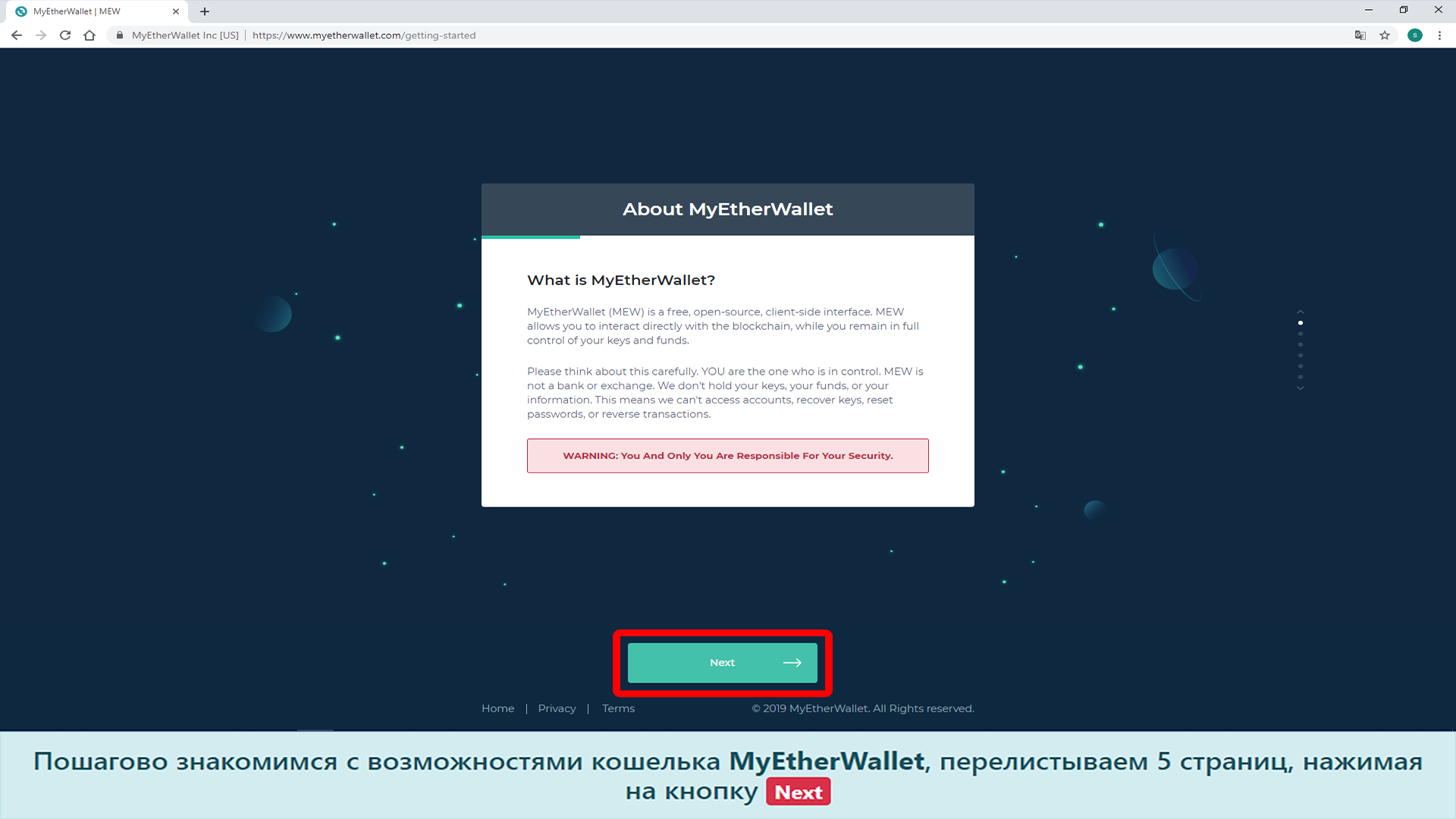Click the green Next button
1456x819 pixels.
723,663
